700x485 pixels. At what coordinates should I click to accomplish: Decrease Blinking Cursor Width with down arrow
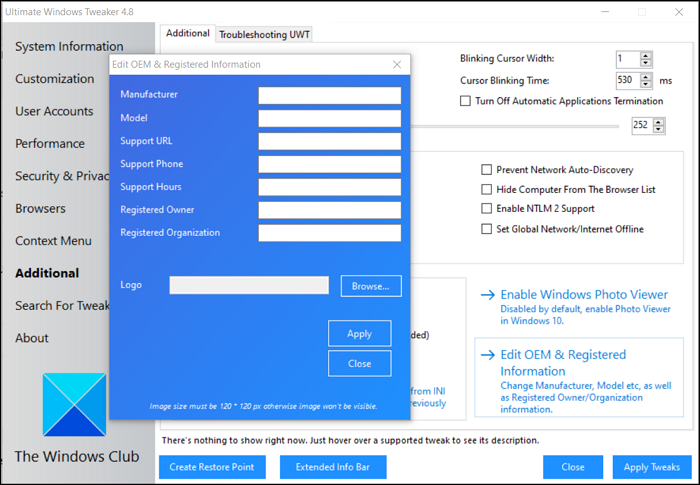[646, 63]
